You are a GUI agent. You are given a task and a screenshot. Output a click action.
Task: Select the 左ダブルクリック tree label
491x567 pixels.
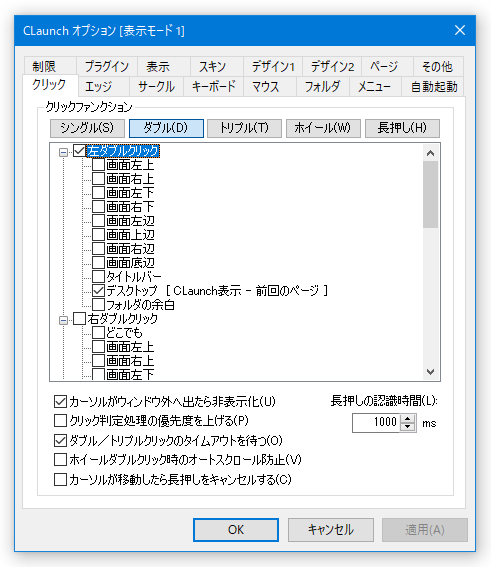(123, 151)
